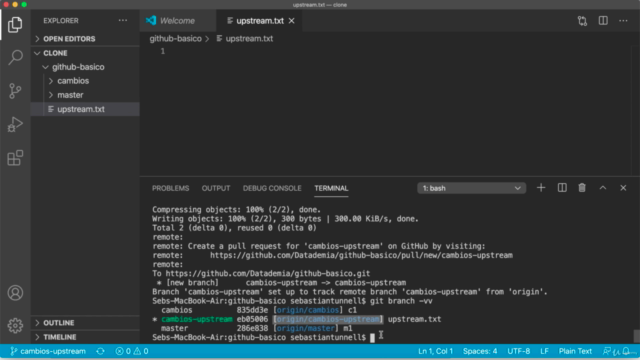This screenshot has height=360, width=640.
Task: Maximize the panel with up chevron
Action: (x=603, y=188)
